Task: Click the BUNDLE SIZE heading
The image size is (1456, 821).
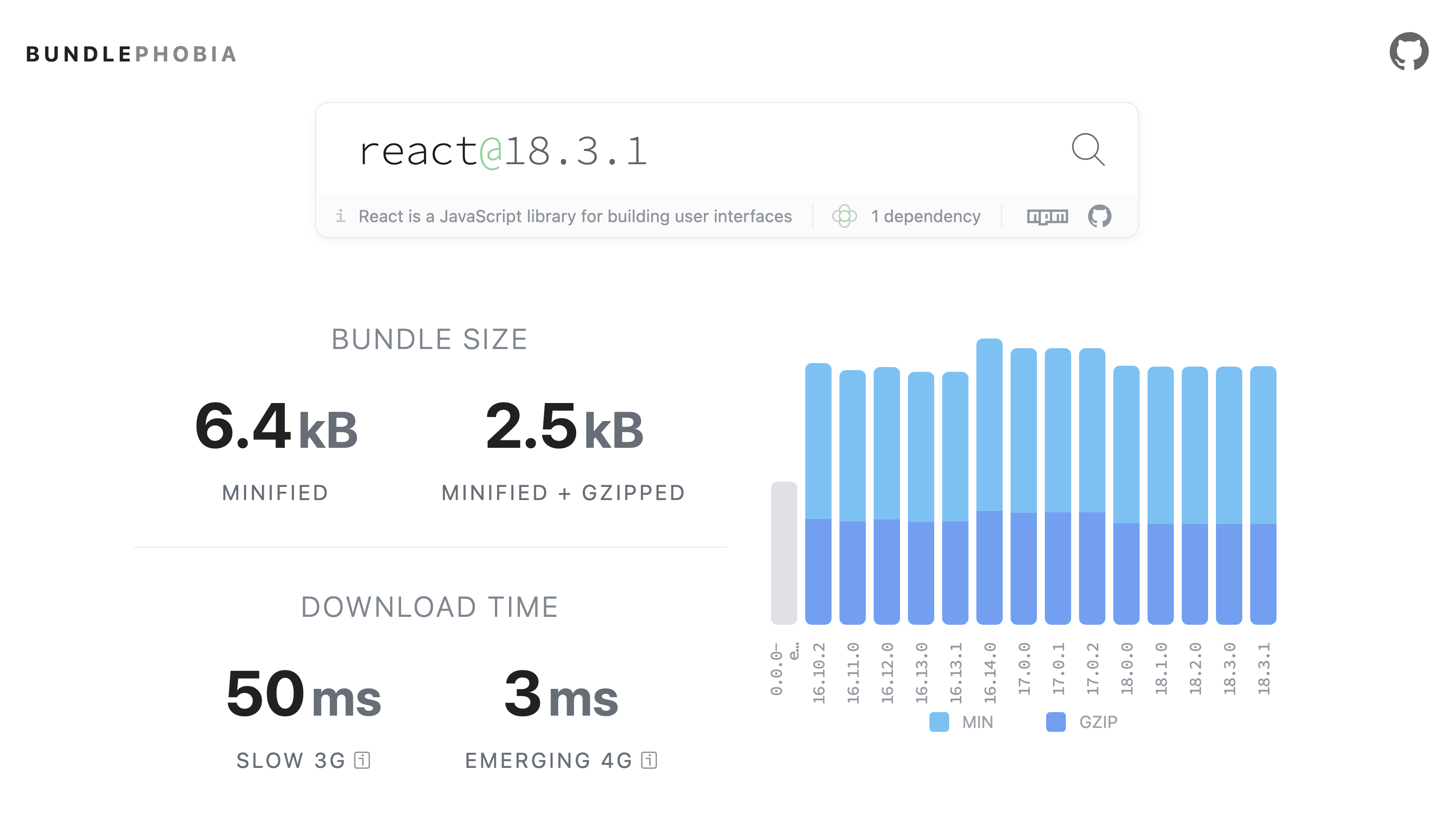Action: (x=429, y=339)
